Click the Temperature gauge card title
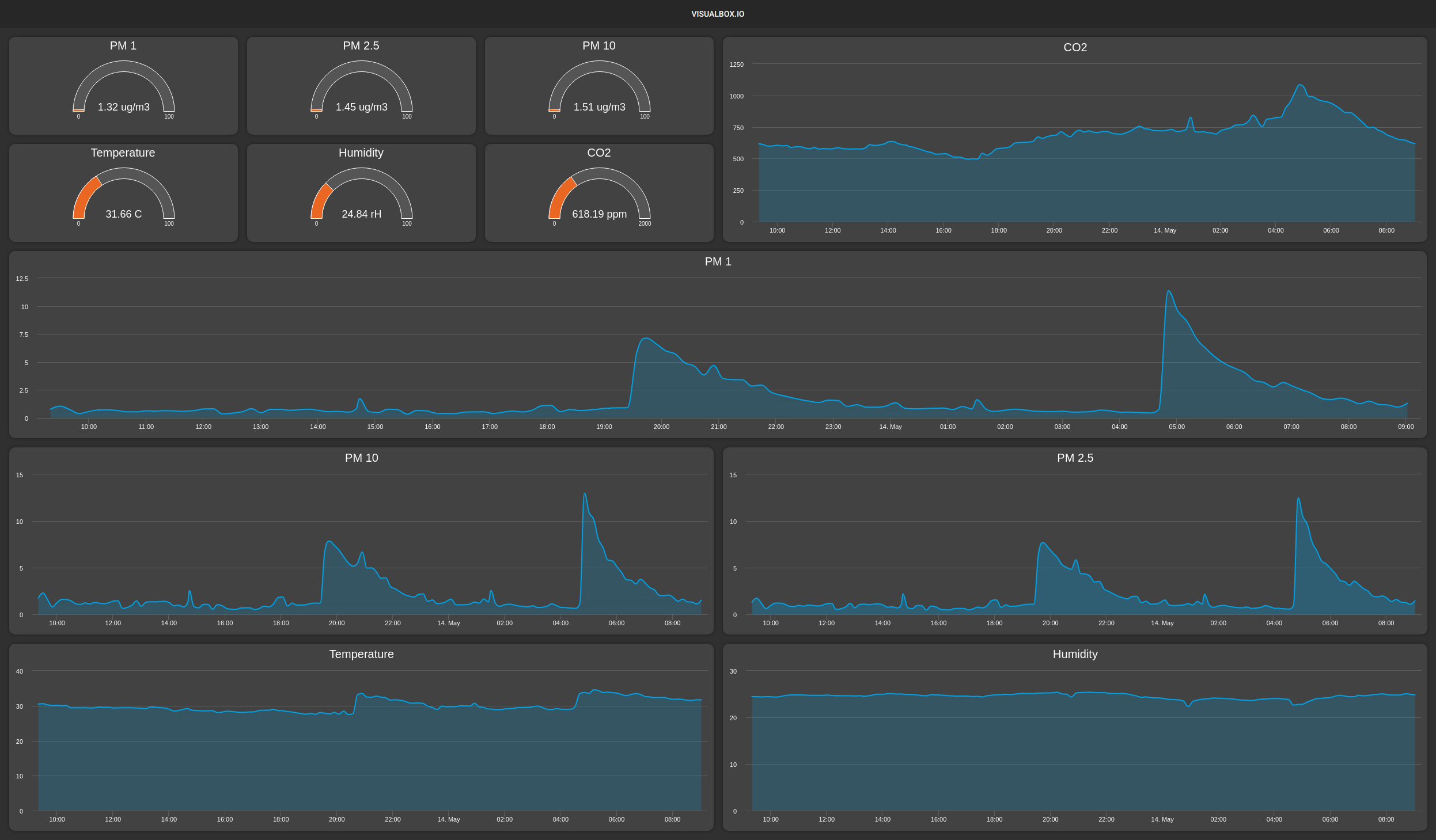Viewport: 1436px width, 840px height. tap(123, 153)
